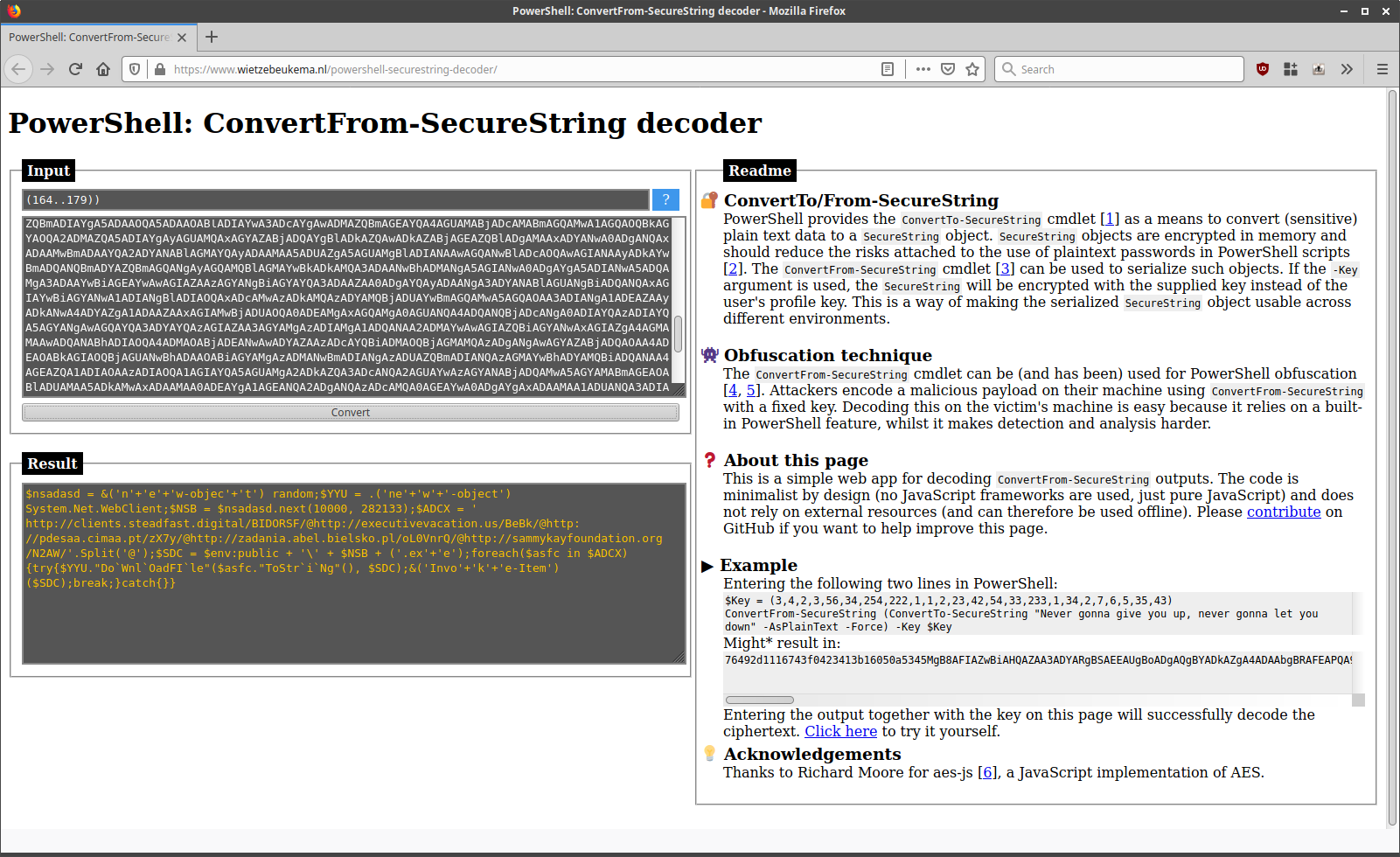Click the example ciphertext starting 76492d1116743f
This screenshot has width=1400, height=857.
(x=1038, y=660)
